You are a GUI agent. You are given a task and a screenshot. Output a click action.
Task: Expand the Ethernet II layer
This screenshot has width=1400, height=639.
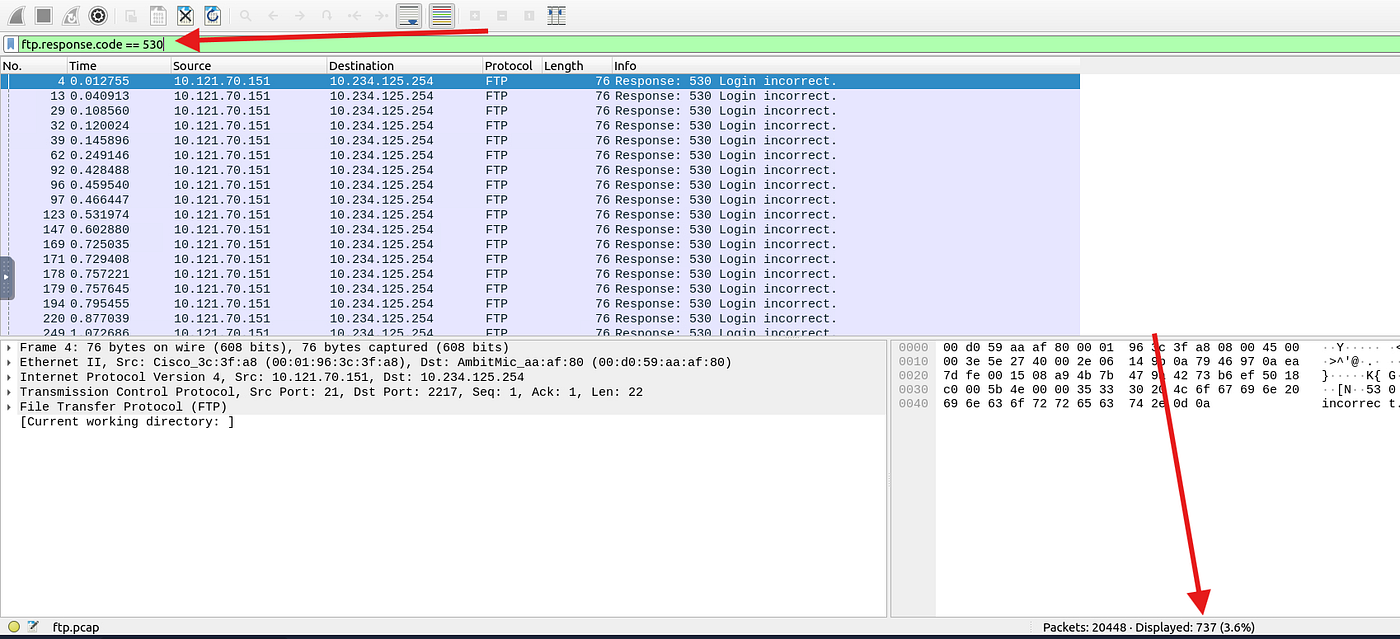pyautogui.click(x=9, y=363)
